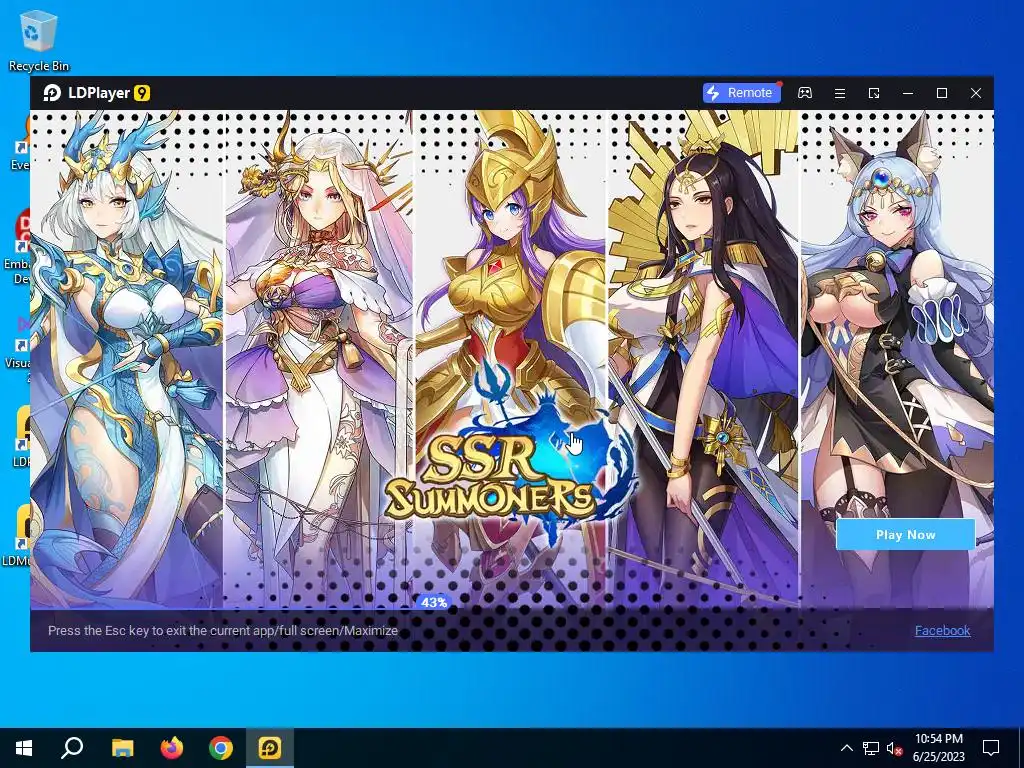Click the muted volume tray icon
Viewport: 1024px width, 768px height.
895,748
